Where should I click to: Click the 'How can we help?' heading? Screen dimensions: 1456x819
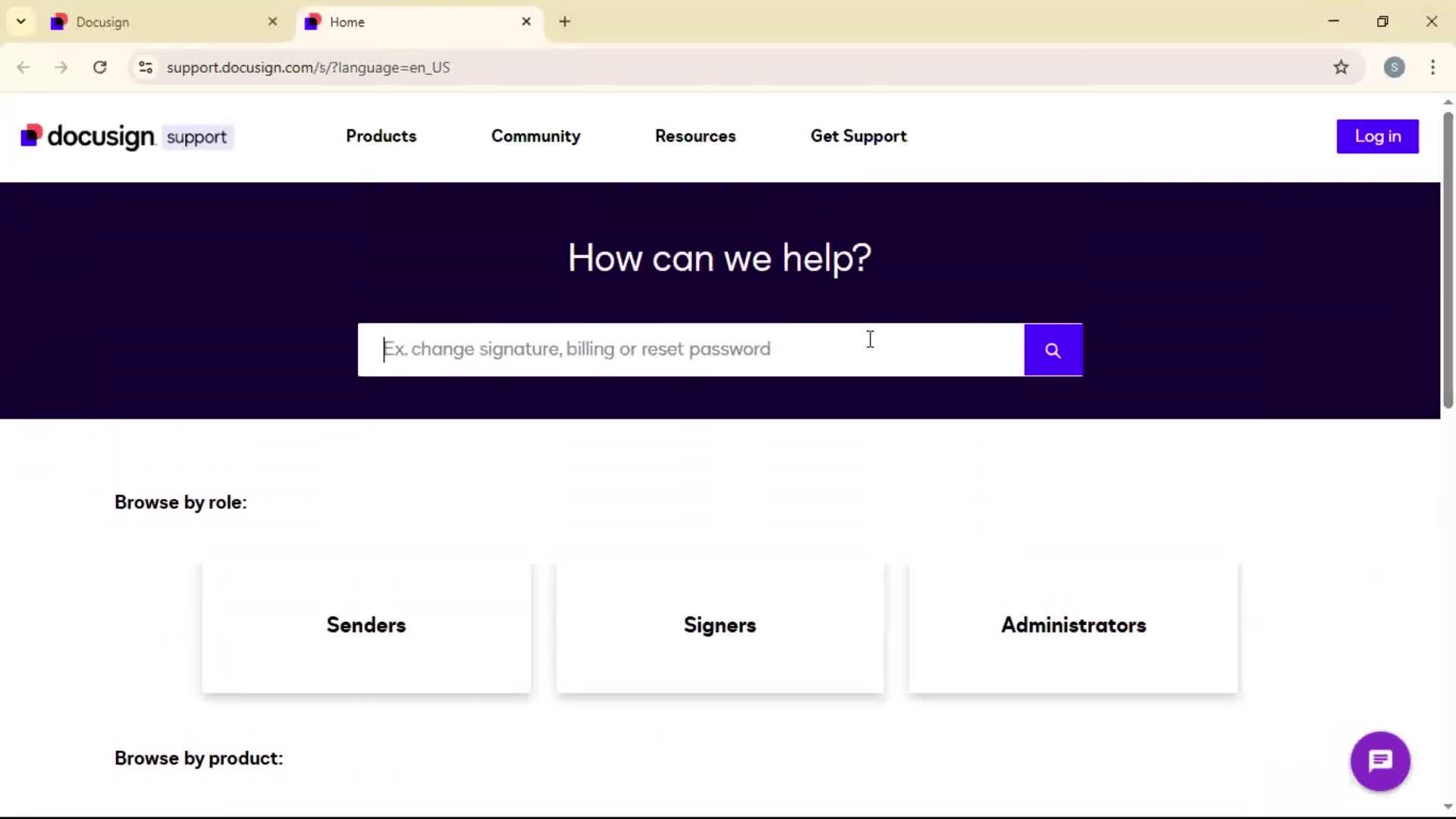pos(720,259)
